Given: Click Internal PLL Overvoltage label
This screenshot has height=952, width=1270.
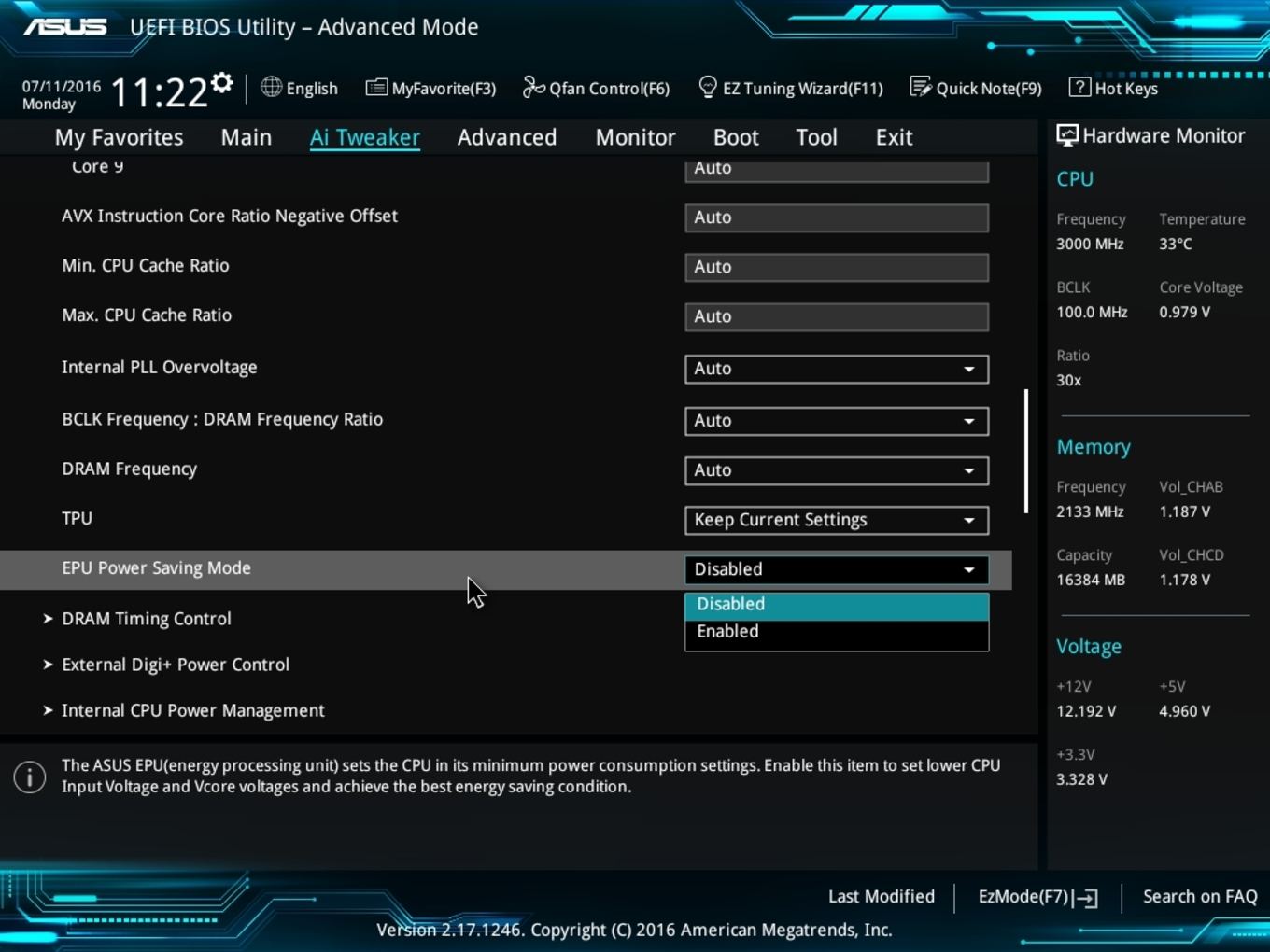Looking at the screenshot, I should [159, 368].
